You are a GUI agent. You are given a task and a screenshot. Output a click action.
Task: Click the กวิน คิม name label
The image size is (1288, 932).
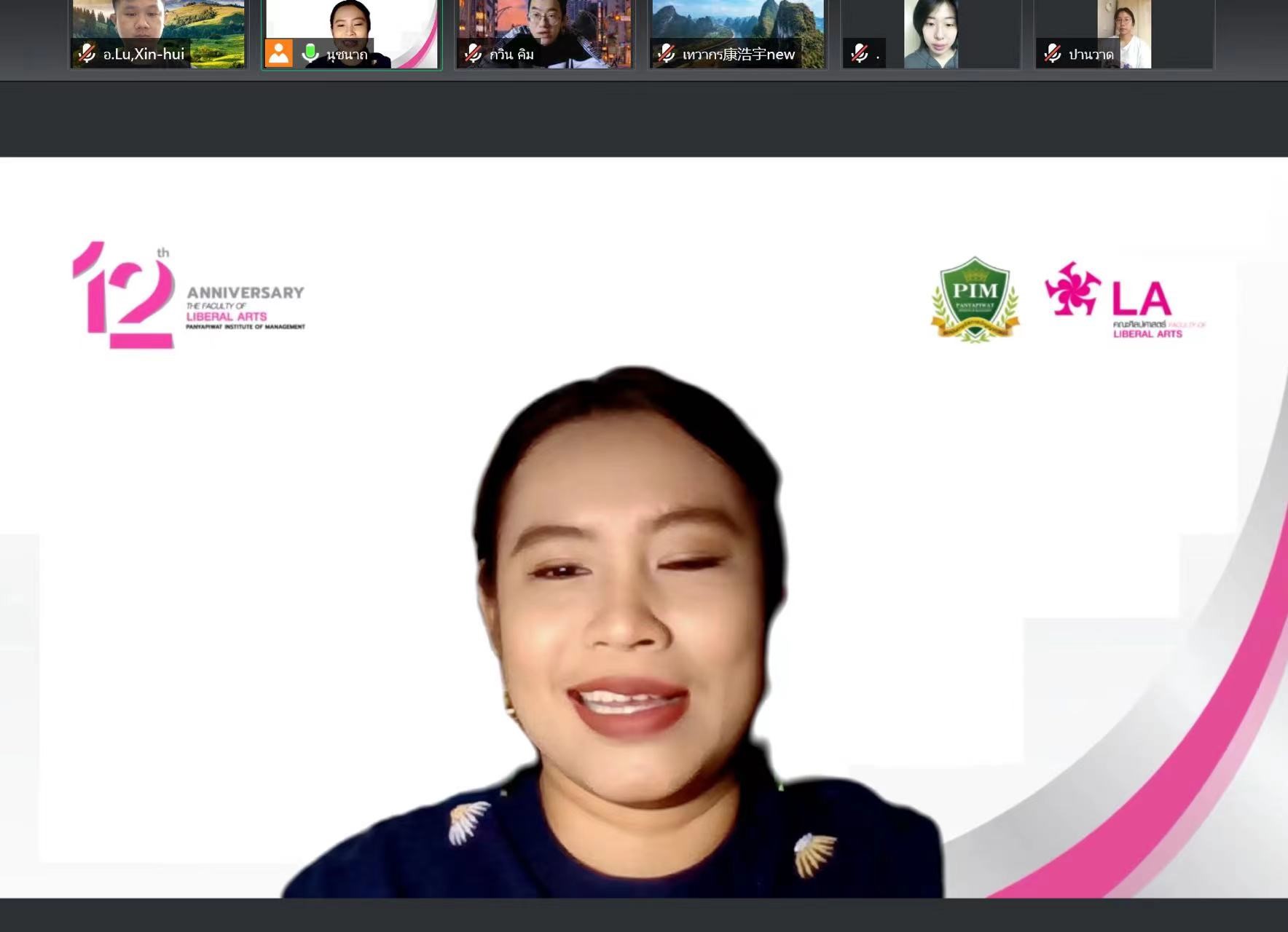(512, 54)
